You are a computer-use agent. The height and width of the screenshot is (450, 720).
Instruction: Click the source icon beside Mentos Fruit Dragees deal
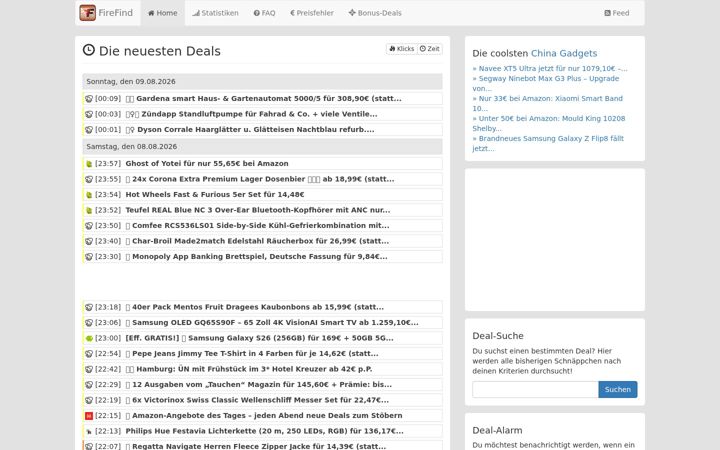click(x=89, y=308)
